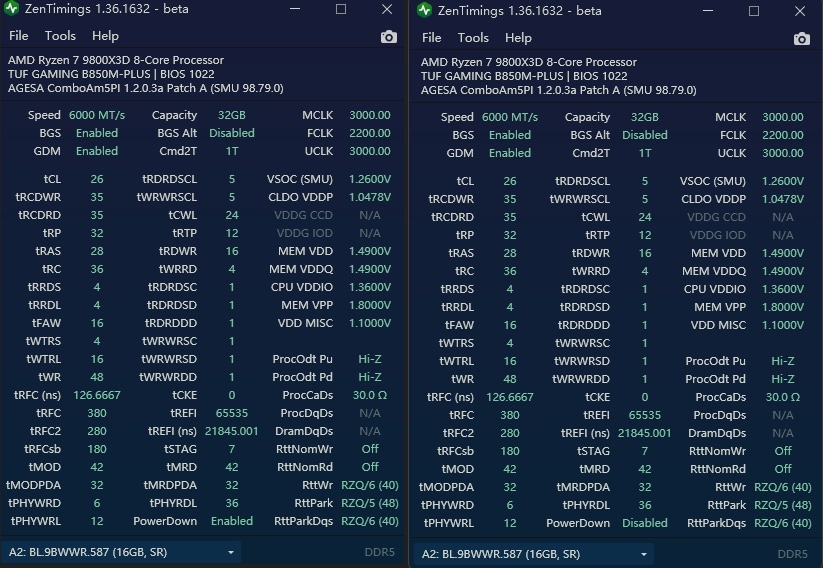This screenshot has width=823, height=568.
Task: Click ProcCaDs value 30.0 Ω in left window
Action: [370, 395]
